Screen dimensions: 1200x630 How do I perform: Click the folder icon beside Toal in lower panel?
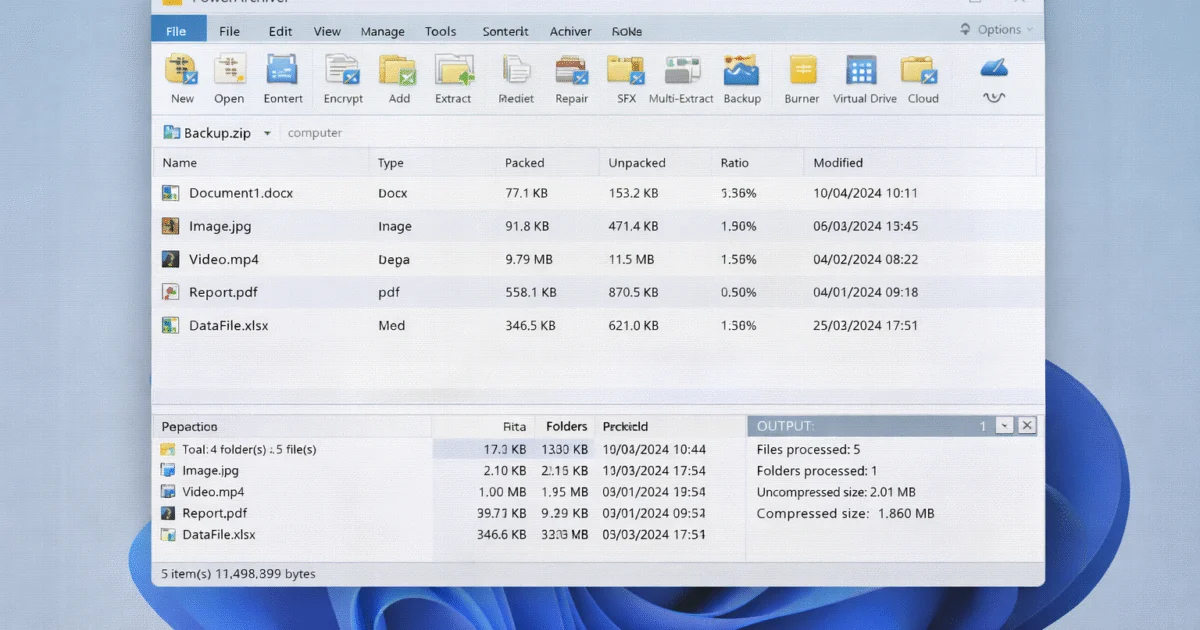click(x=168, y=449)
